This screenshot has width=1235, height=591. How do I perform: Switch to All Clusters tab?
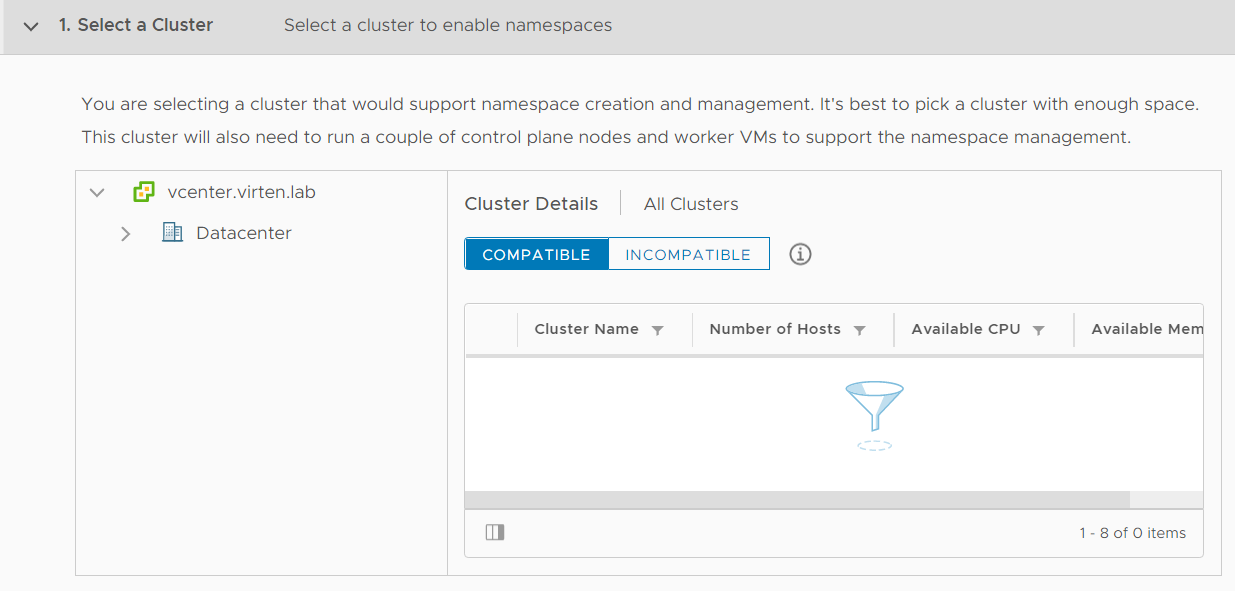[691, 204]
